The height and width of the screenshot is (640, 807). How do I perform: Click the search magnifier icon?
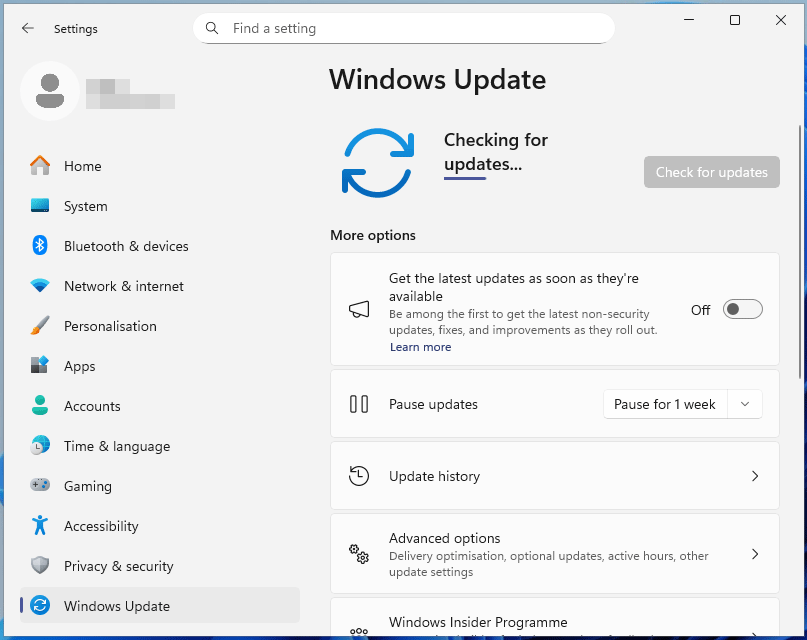(212, 28)
